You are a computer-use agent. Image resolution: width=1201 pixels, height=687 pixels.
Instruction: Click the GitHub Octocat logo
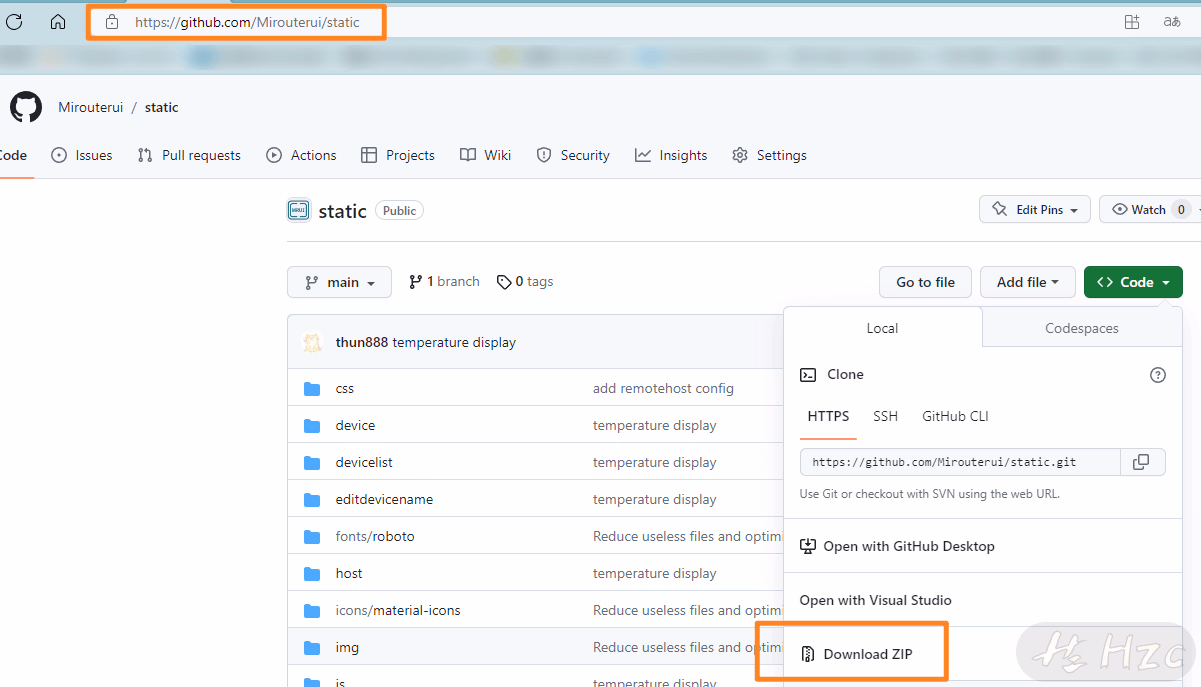(26, 107)
